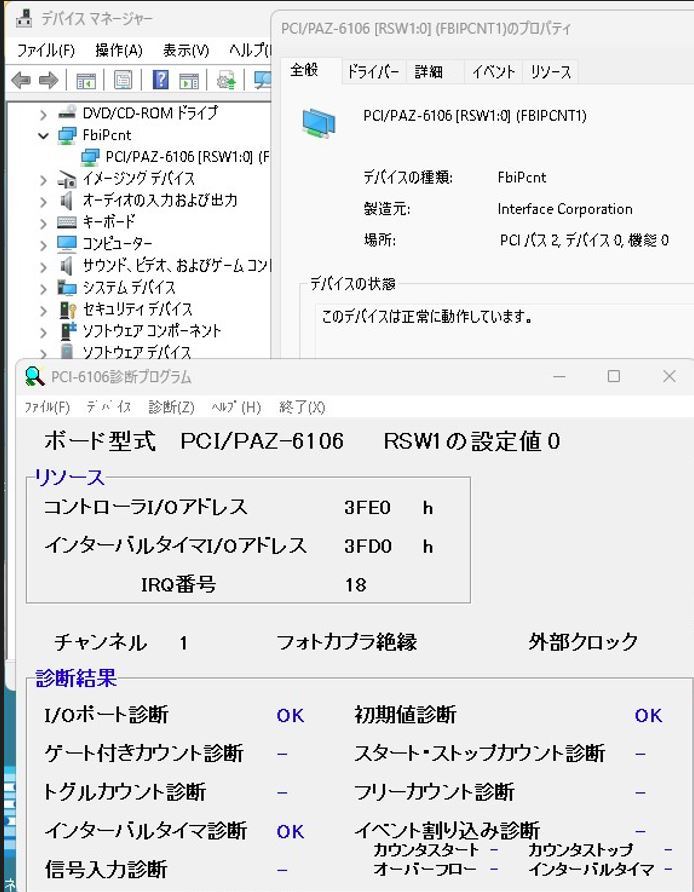Expand the セキュリティ デバイス node

click(43, 311)
